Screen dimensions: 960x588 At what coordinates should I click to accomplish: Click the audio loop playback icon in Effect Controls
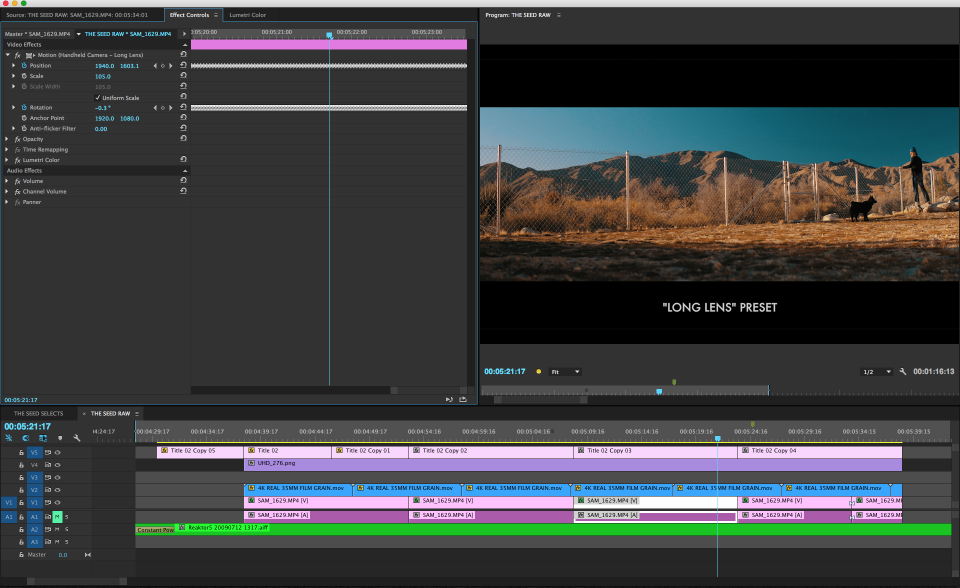[x=449, y=399]
